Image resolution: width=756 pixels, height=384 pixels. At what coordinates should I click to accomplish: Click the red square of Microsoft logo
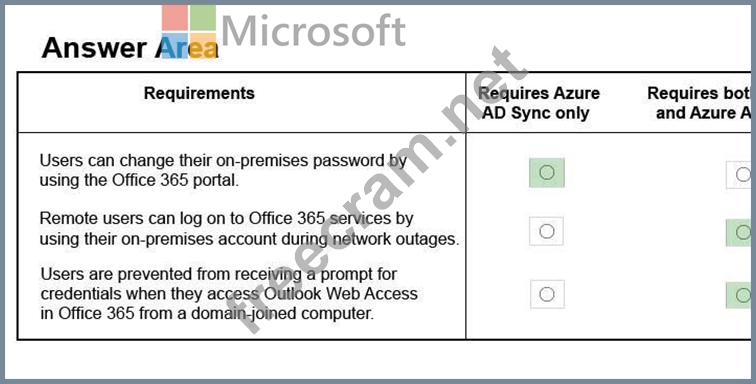pos(174,18)
